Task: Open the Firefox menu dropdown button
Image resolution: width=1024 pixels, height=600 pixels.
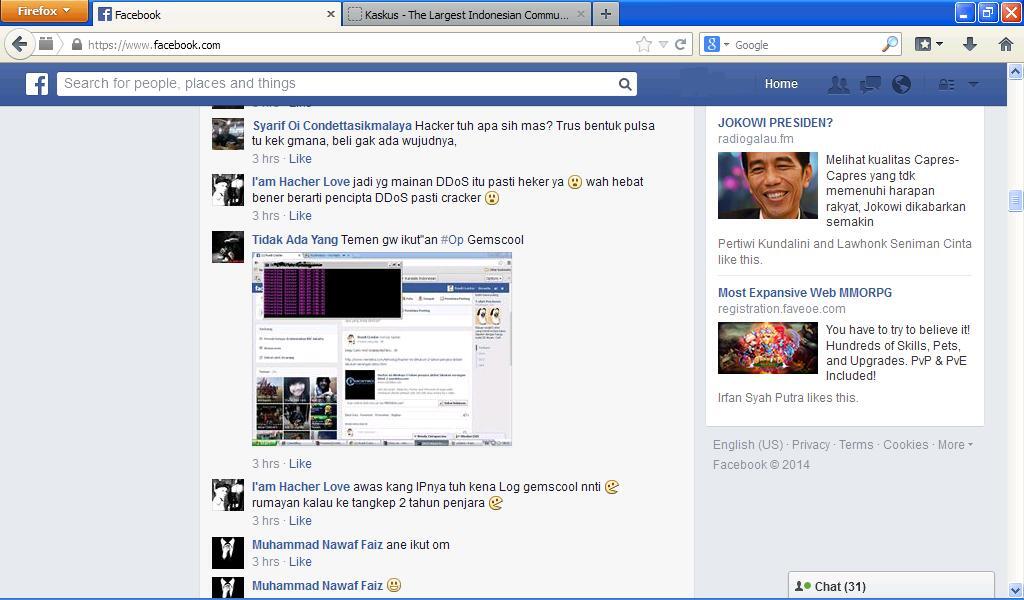Action: point(45,11)
